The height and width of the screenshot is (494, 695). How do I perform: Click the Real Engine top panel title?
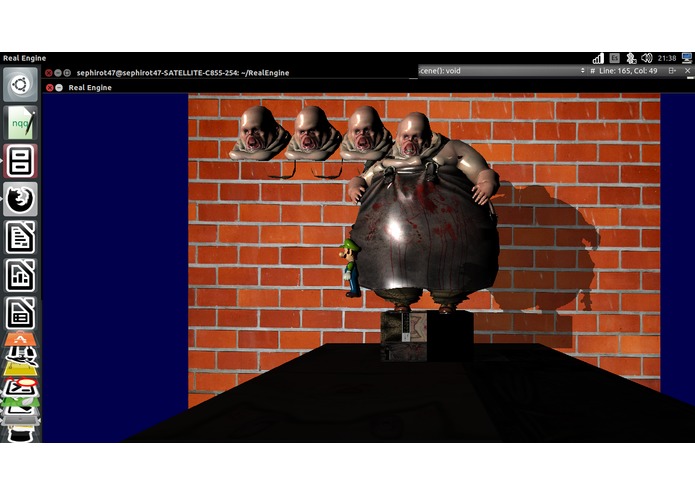24,58
